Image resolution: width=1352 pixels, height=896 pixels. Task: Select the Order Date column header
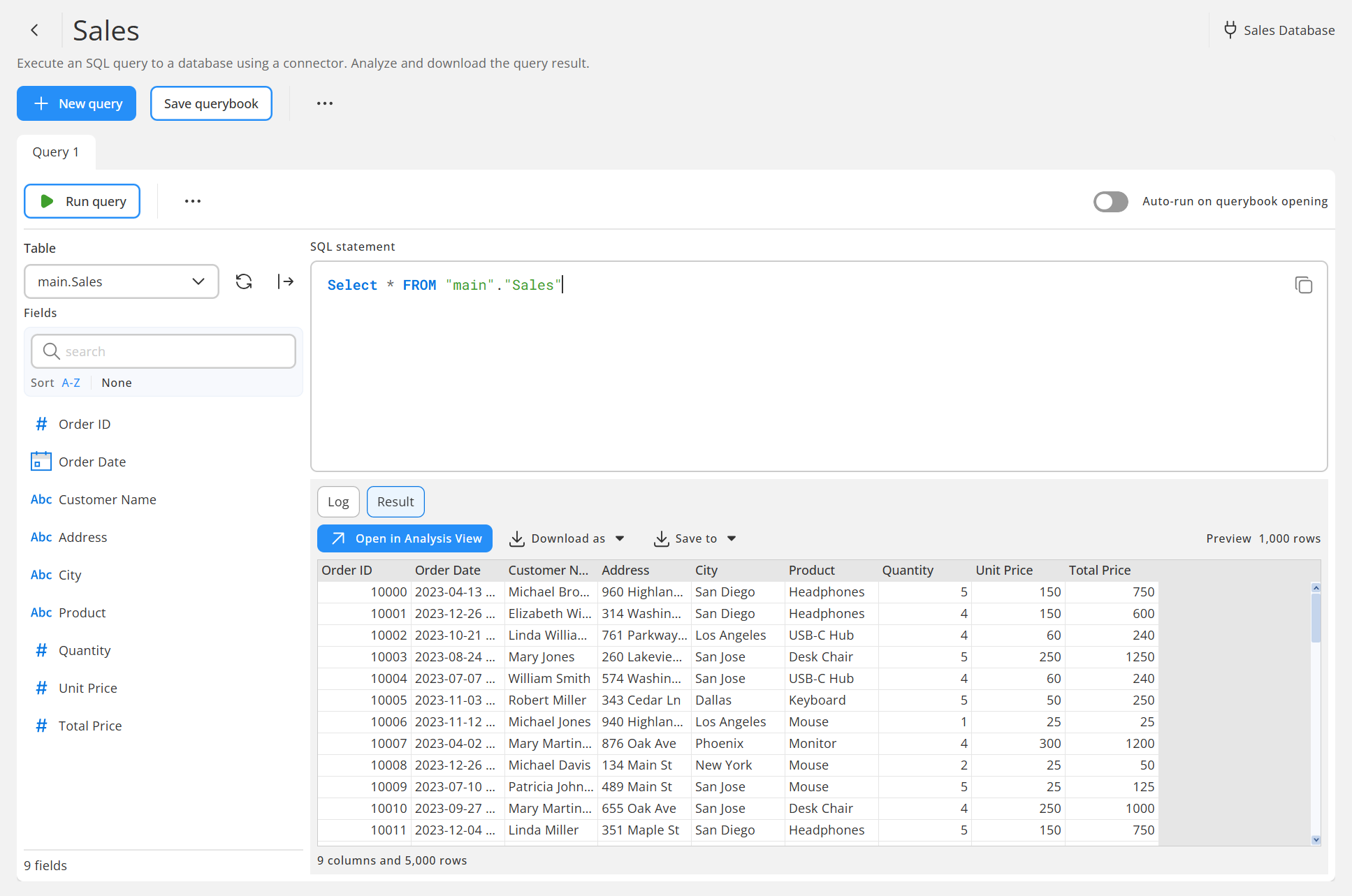(458, 570)
